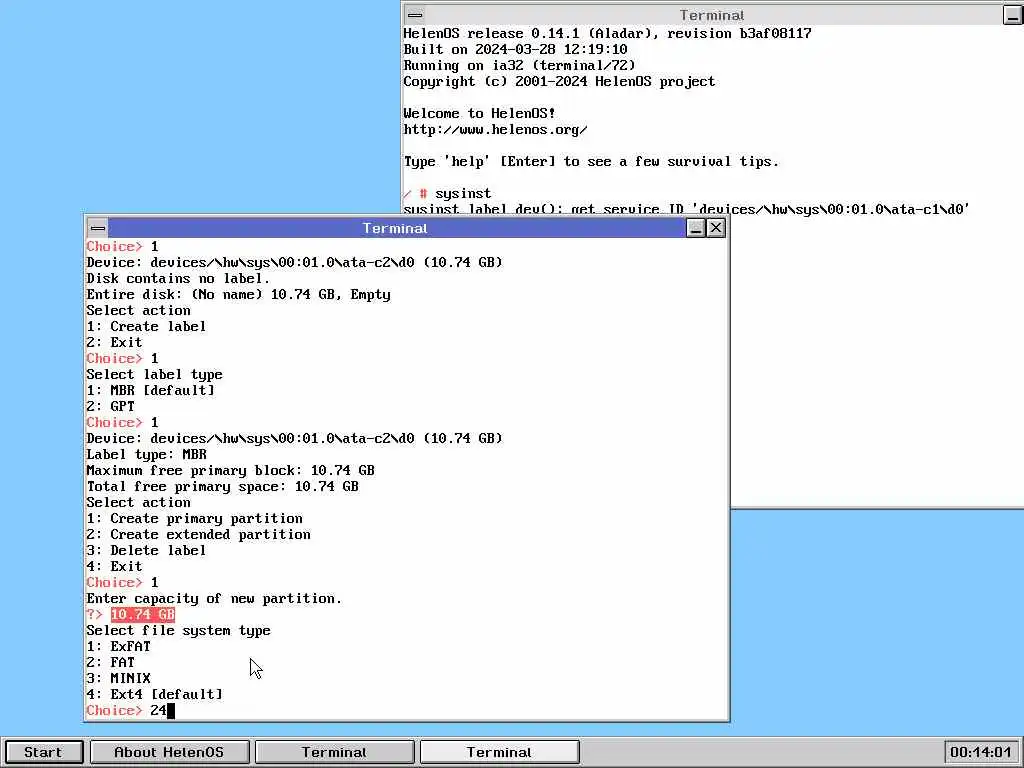Click 'Enter capacity of new partition.' line
The width and height of the screenshot is (1024, 768).
point(214,598)
